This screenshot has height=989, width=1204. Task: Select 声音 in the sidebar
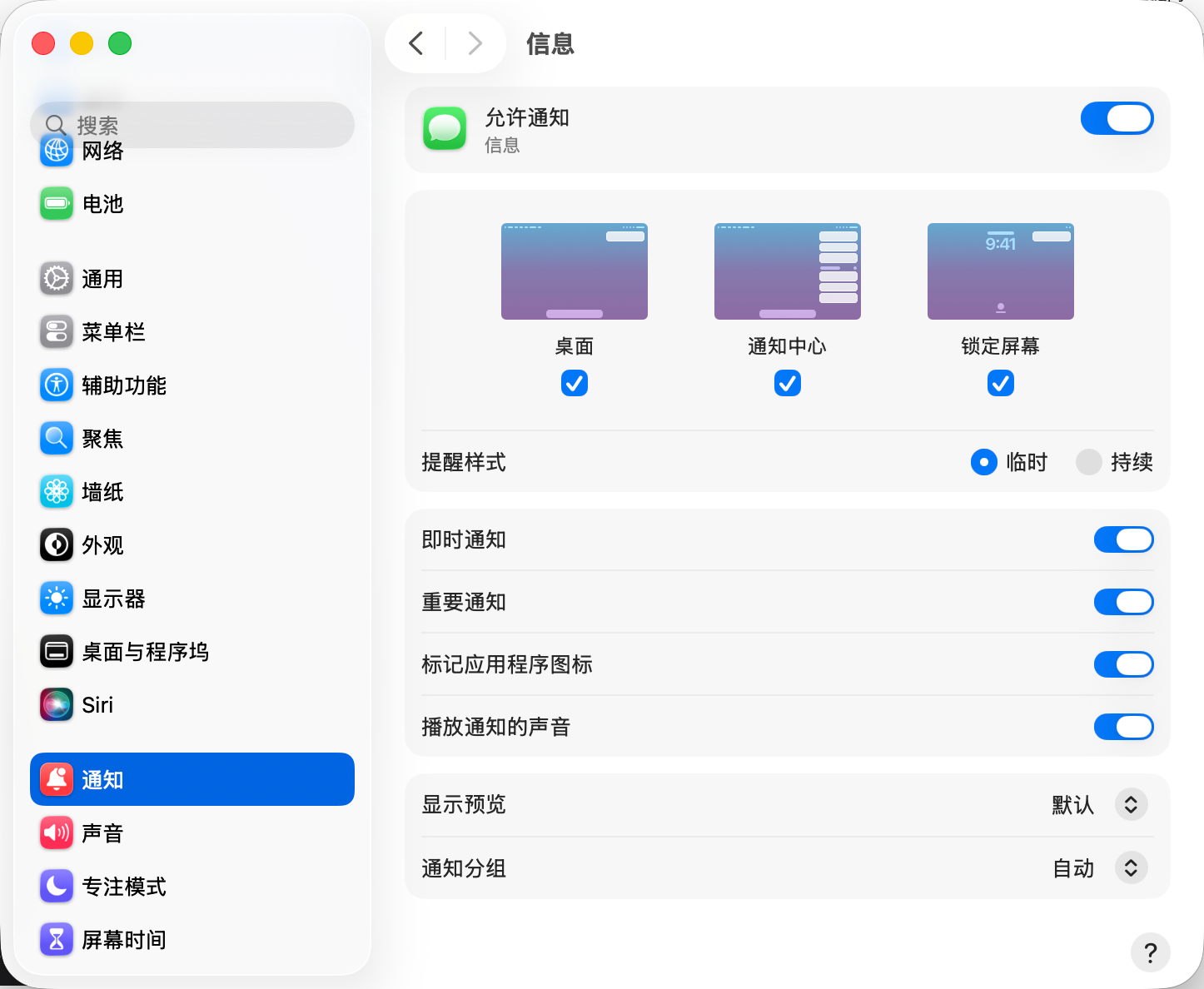102,833
